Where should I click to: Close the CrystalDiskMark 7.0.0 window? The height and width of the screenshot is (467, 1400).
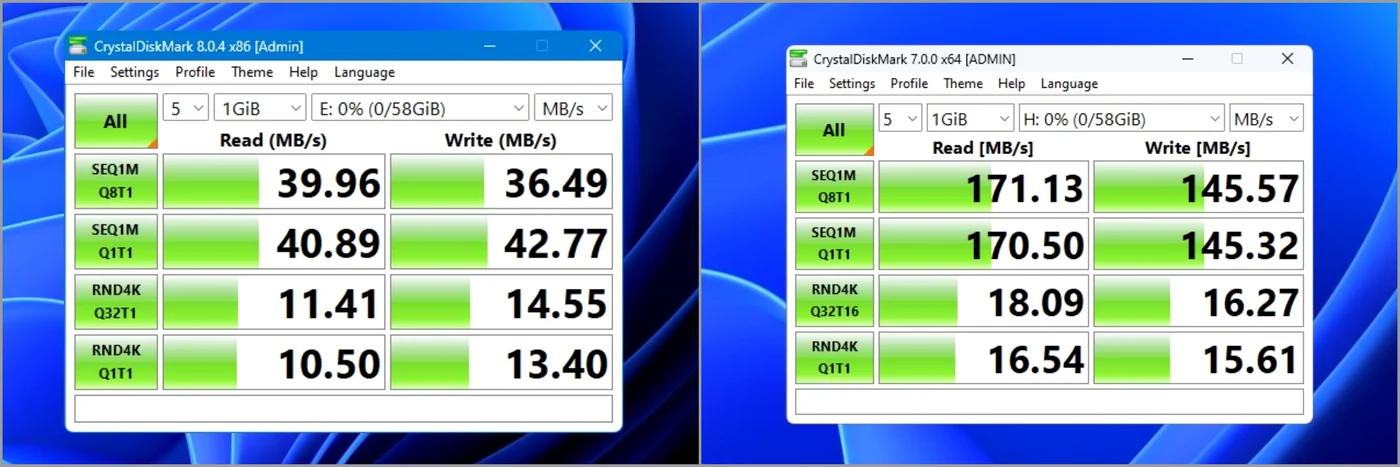(1287, 59)
